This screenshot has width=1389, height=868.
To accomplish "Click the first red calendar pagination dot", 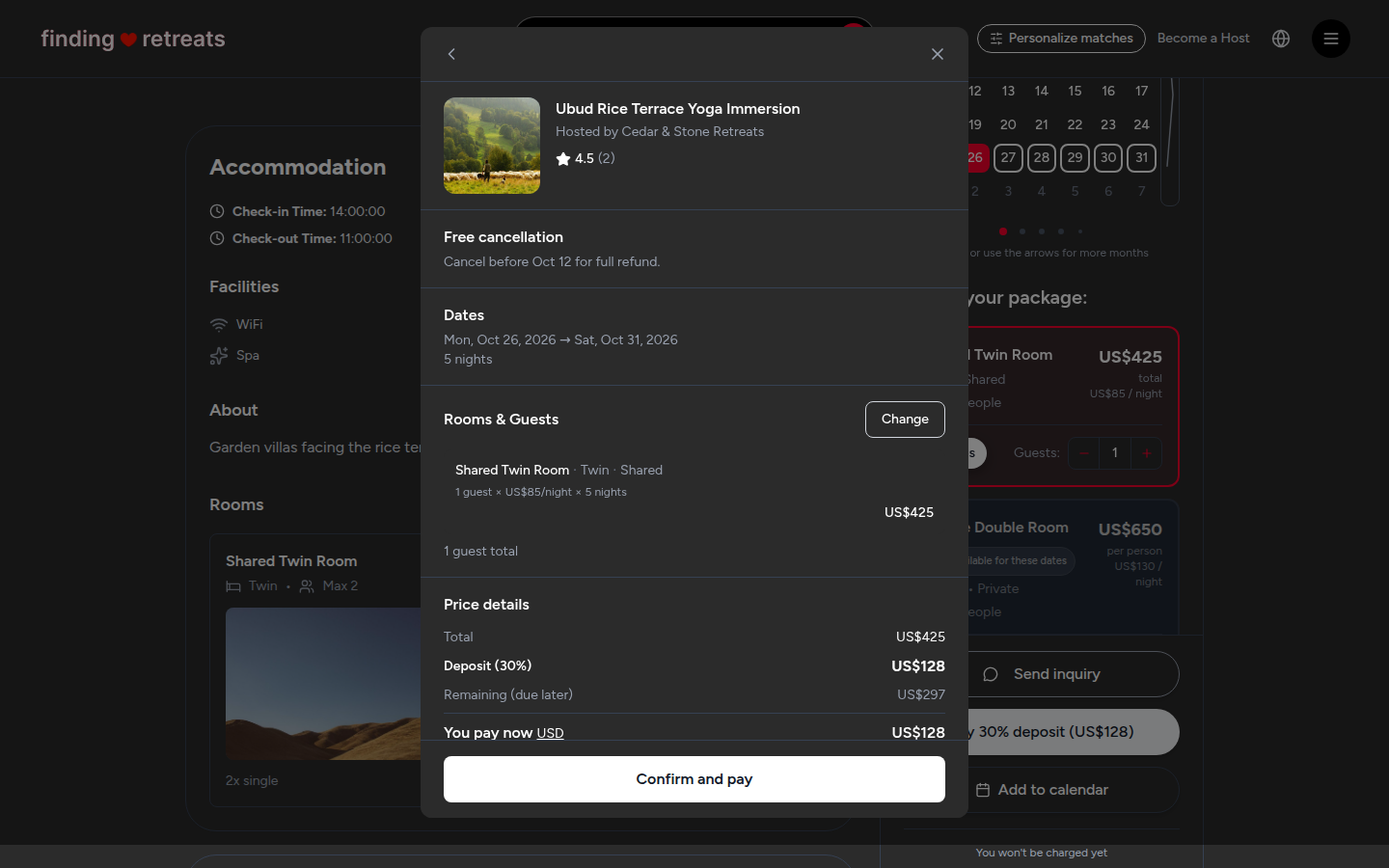I will tap(1003, 231).
